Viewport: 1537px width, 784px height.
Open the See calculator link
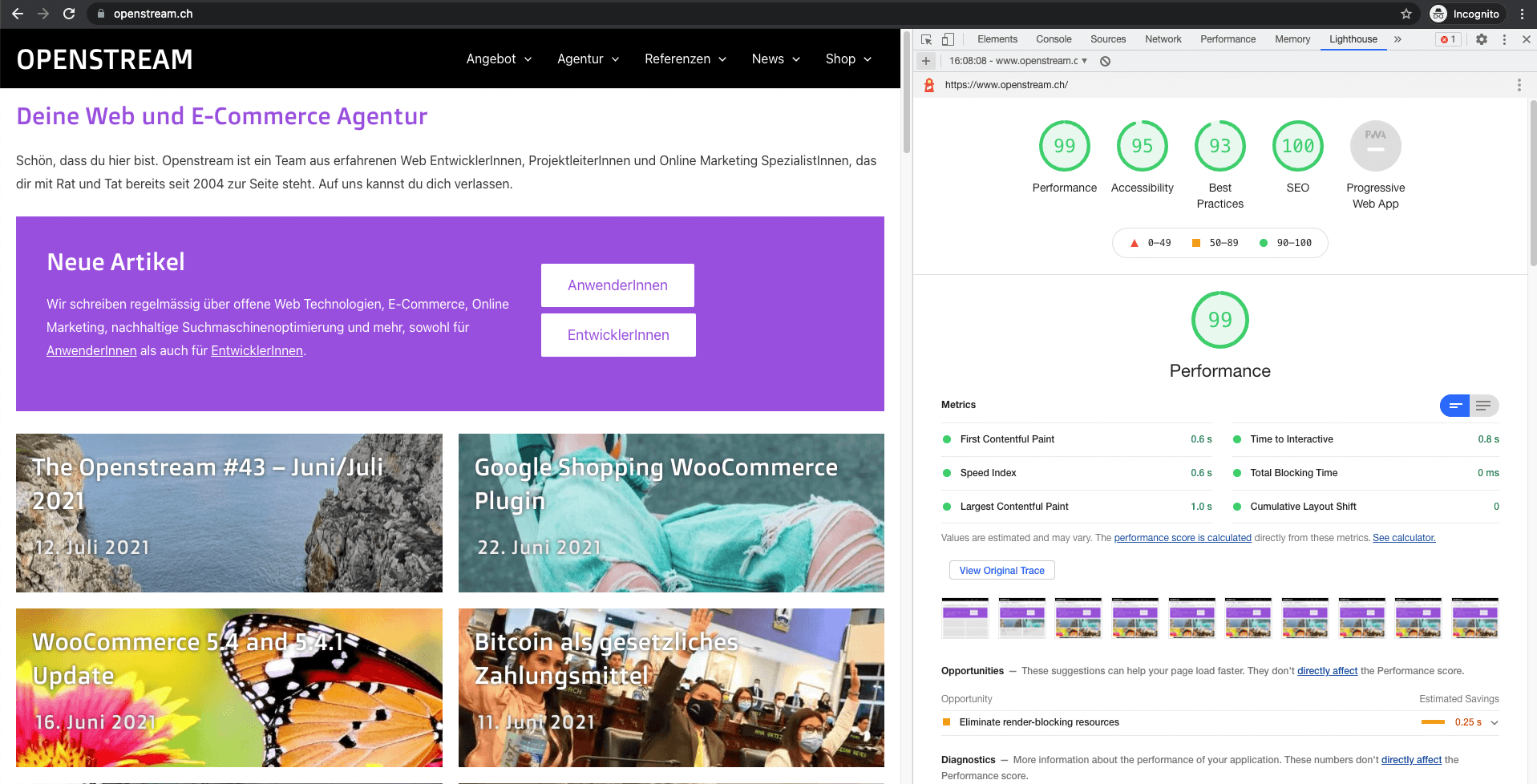click(x=1403, y=538)
